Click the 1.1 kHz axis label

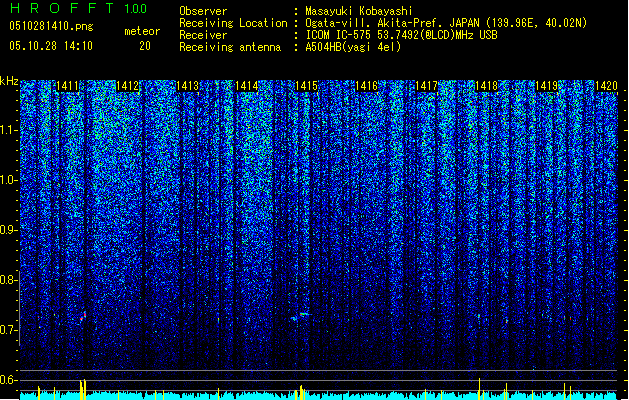click(9, 130)
